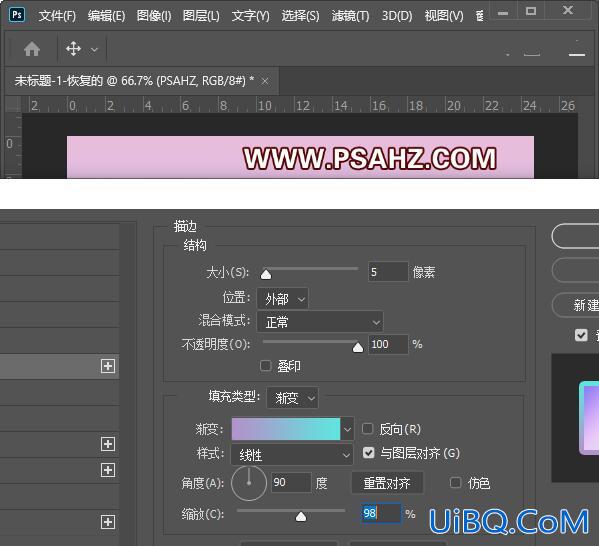
Task: Open the 混合模式 dropdown set to 正常
Action: pyautogui.click(x=320, y=322)
